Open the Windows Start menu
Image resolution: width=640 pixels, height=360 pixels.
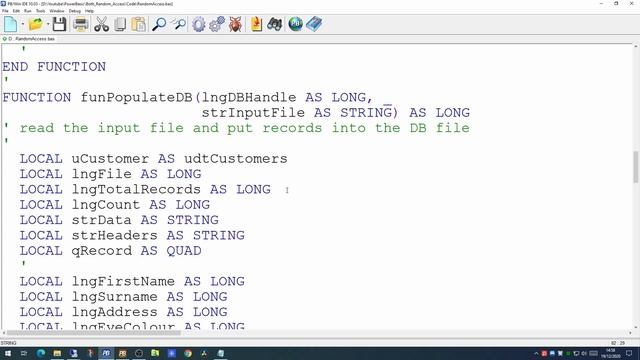click(x=7, y=353)
